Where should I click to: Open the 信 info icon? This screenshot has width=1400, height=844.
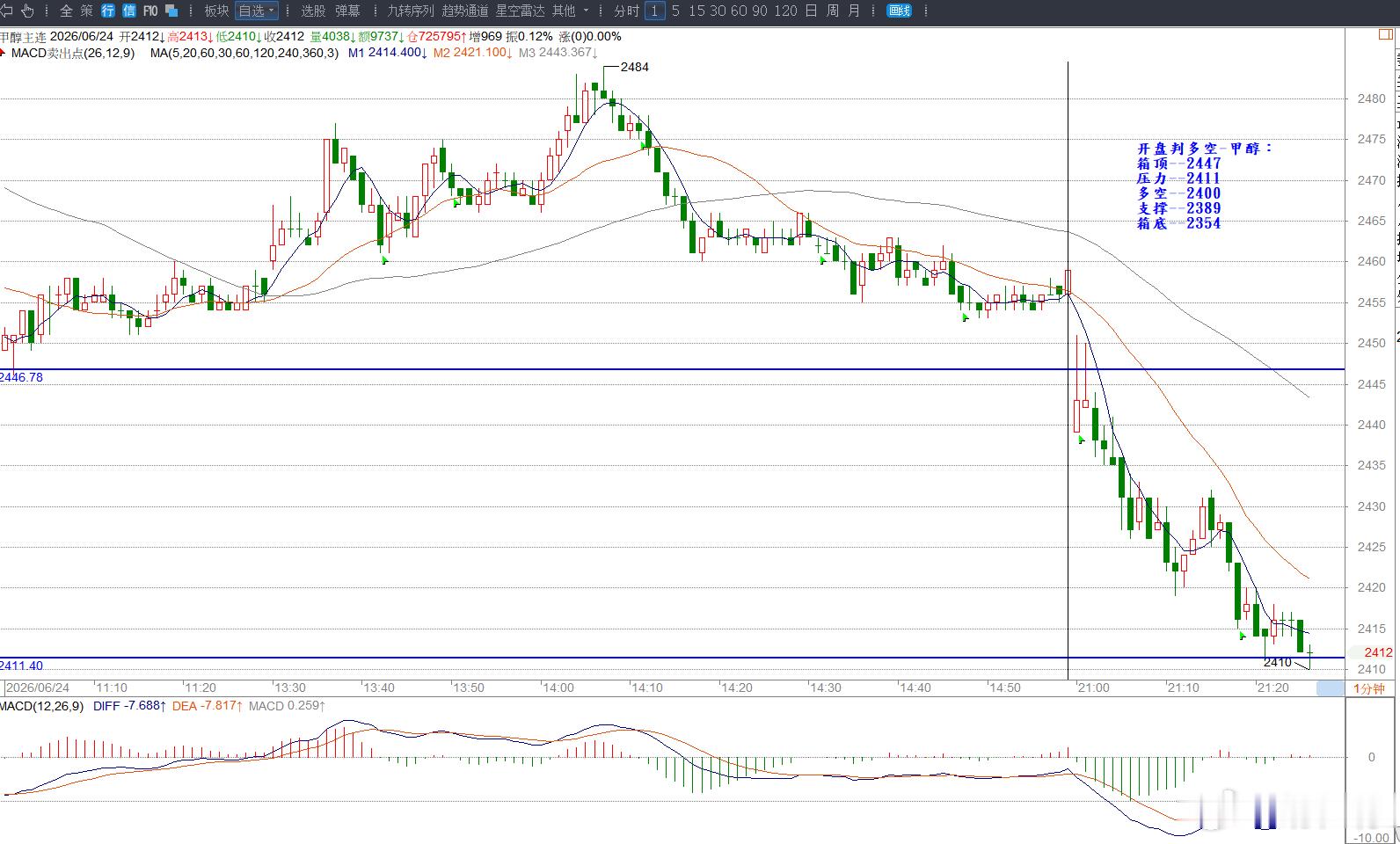129,11
